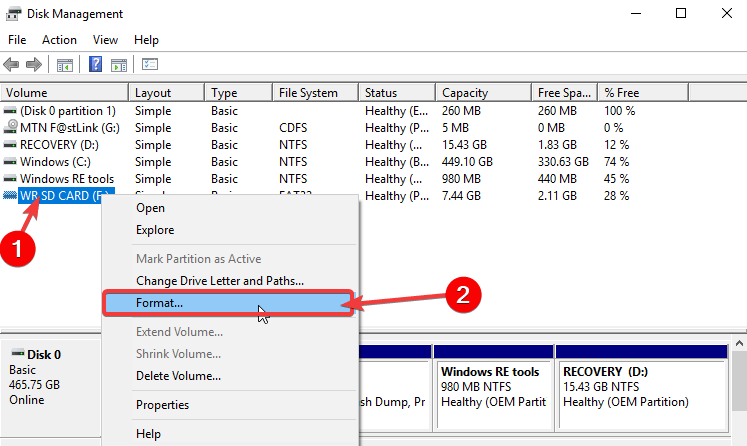Screen dimensions: 747x446
Task: Sort by the Capacity column header
Action: coord(465,93)
